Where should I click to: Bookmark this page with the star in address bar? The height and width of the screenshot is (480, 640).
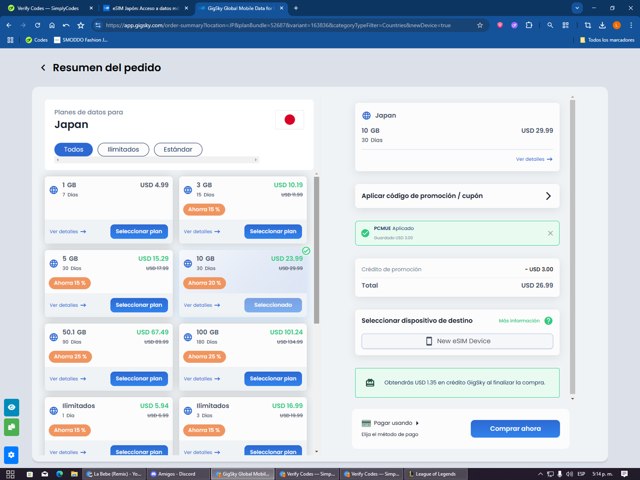click(x=480, y=25)
